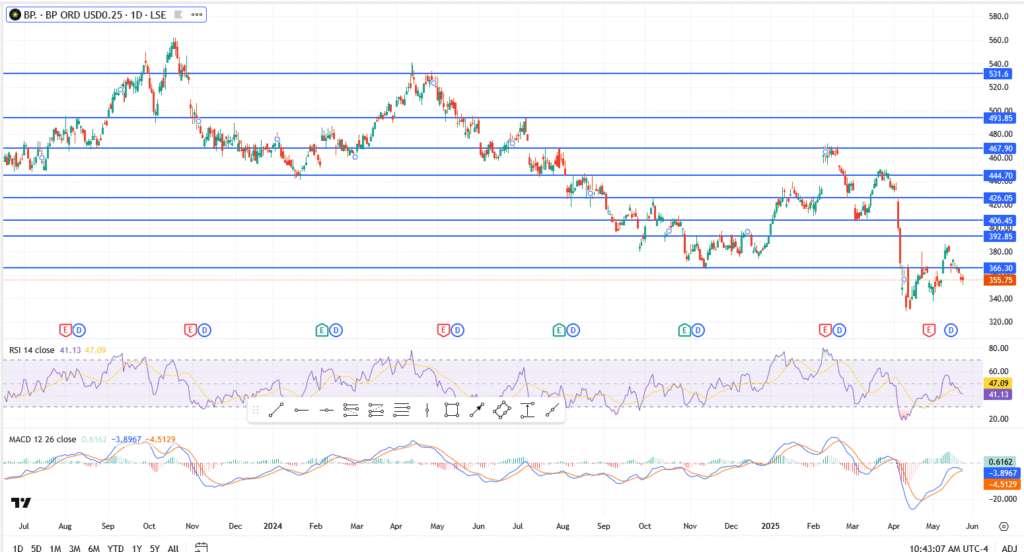1024x552 pixels.
Task: Pick the rectangle drawing tool
Action: tap(452, 409)
